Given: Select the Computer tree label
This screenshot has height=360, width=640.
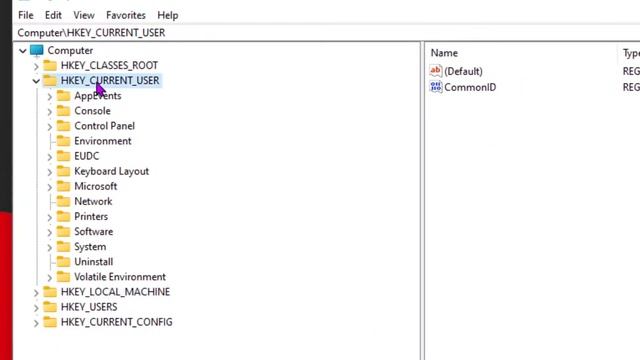Looking at the screenshot, I should [x=70, y=51].
